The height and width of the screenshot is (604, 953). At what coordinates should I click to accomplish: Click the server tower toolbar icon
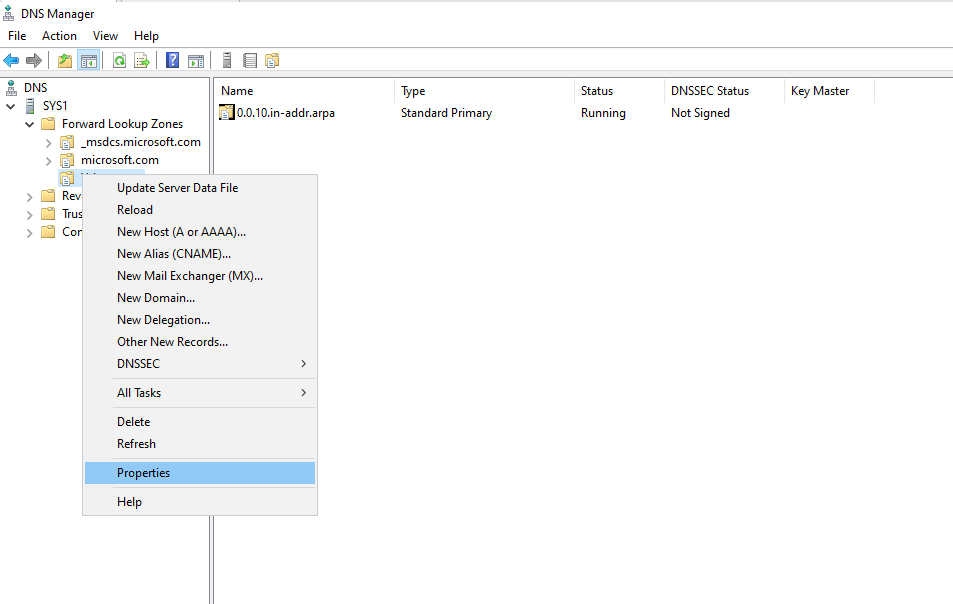(227, 61)
